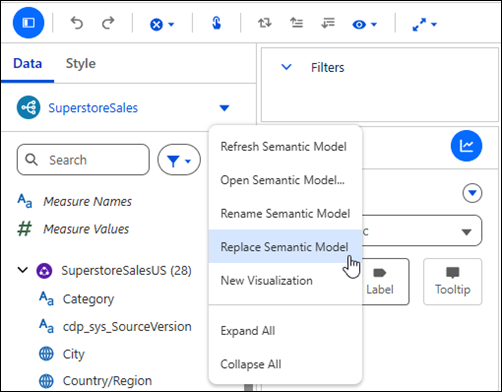Choose Collapse All
The width and height of the screenshot is (502, 392).
click(285, 364)
